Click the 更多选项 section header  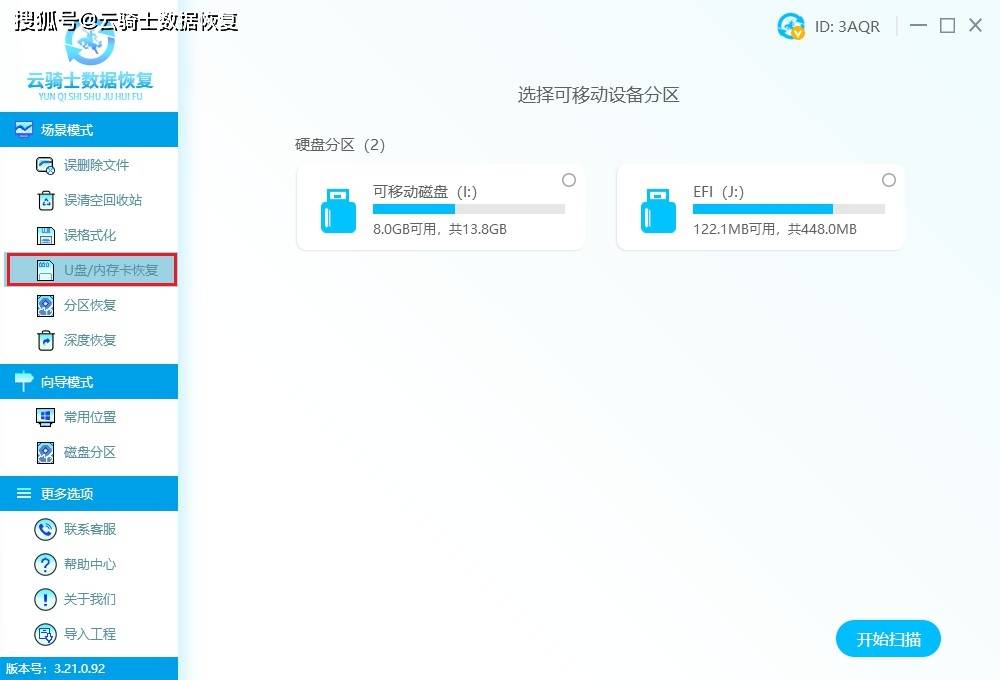[89, 493]
